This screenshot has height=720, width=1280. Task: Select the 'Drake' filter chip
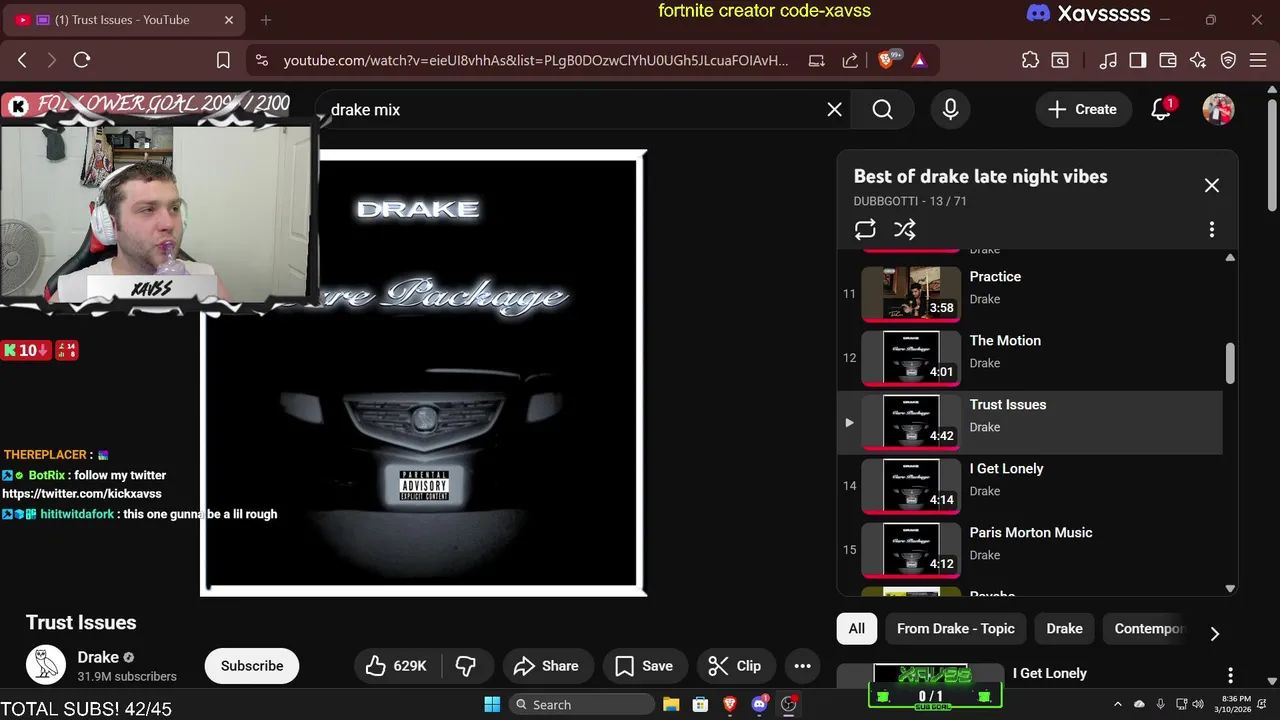(1064, 628)
